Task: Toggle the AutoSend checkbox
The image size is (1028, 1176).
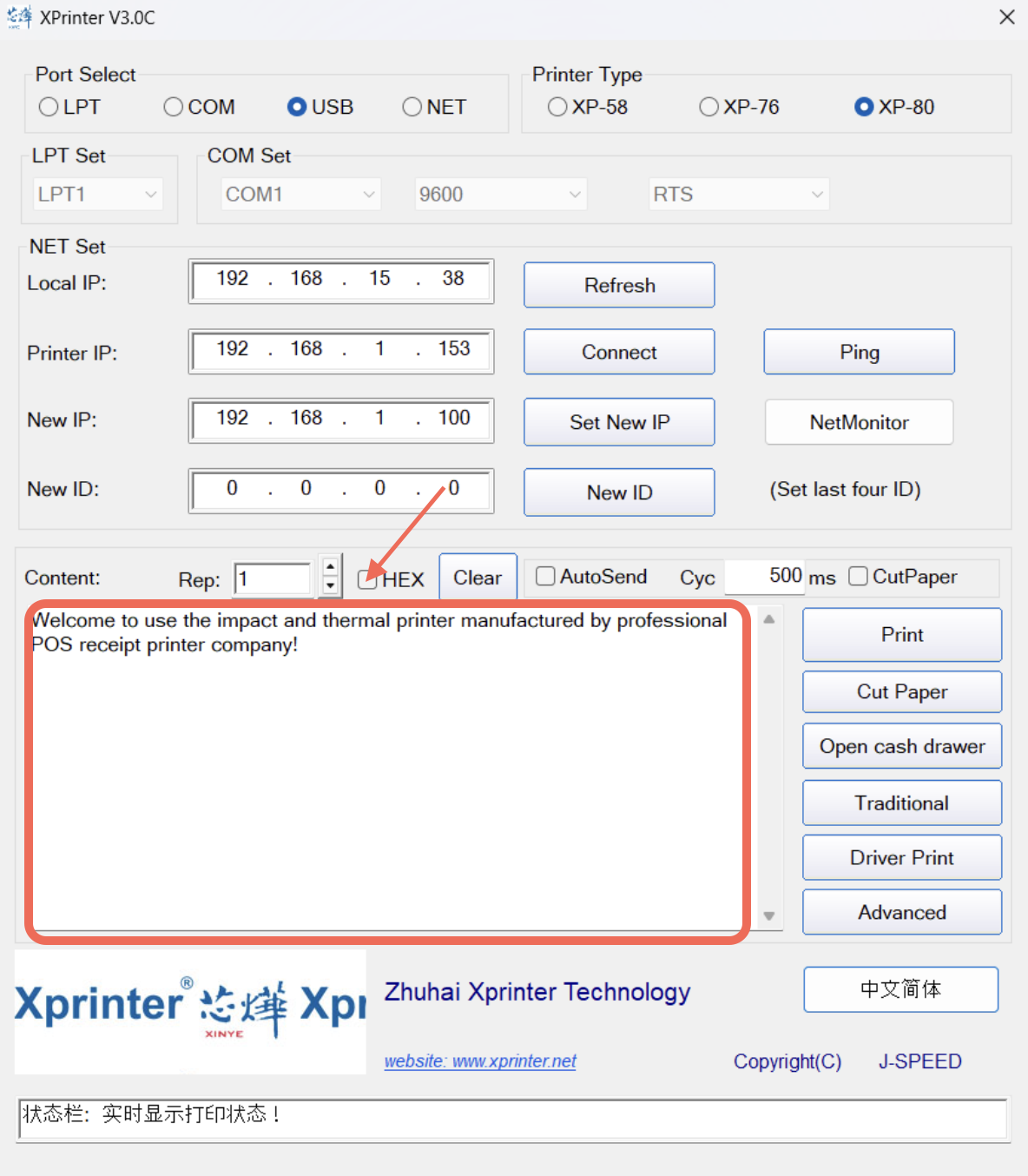Action: tap(545, 577)
